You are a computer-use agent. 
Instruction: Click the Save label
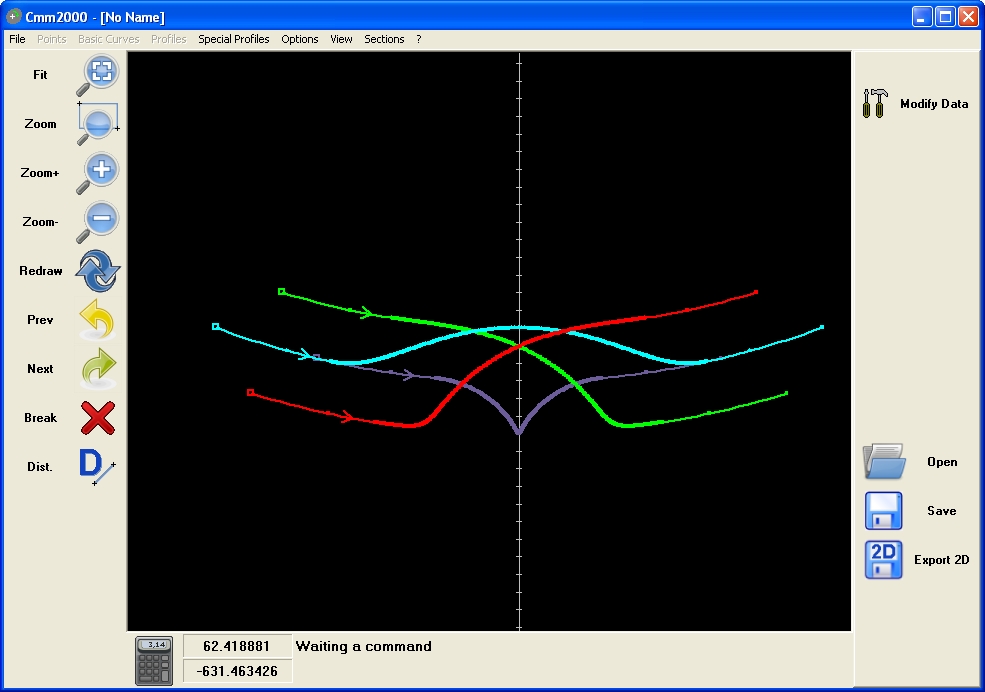942,511
